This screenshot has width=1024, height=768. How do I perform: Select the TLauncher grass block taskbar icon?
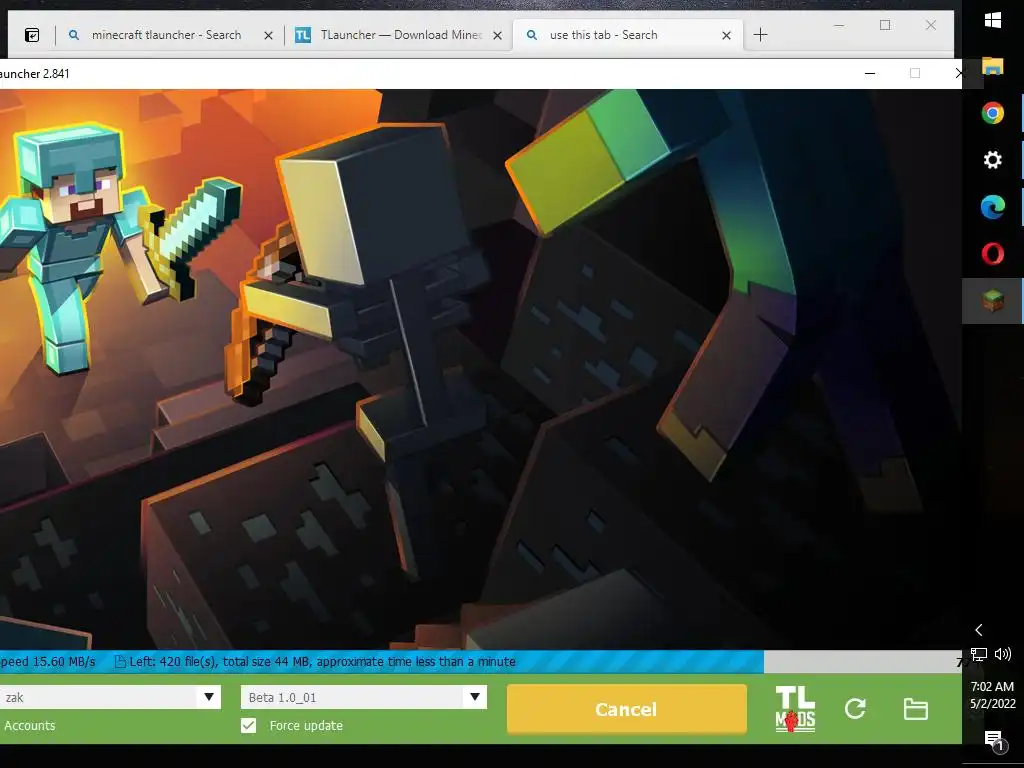click(993, 300)
